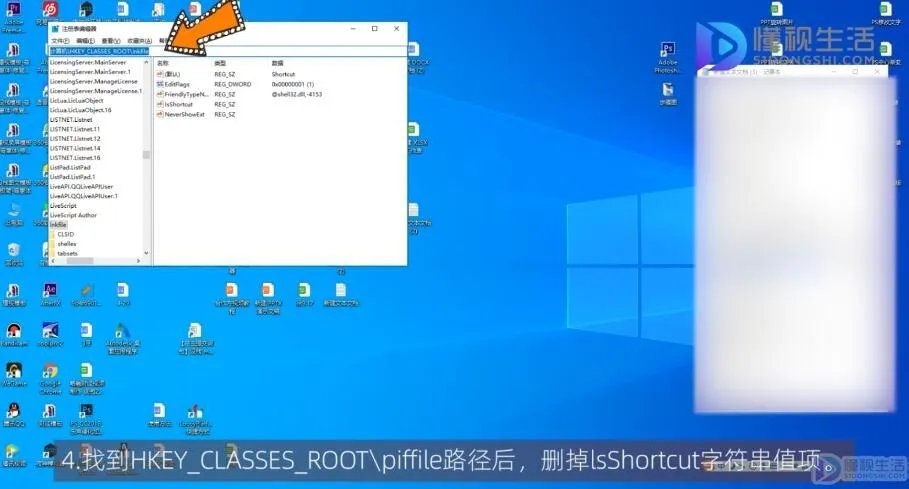Click the tree pane right scroll arrow
The image size is (909, 489).
click(x=139, y=261)
